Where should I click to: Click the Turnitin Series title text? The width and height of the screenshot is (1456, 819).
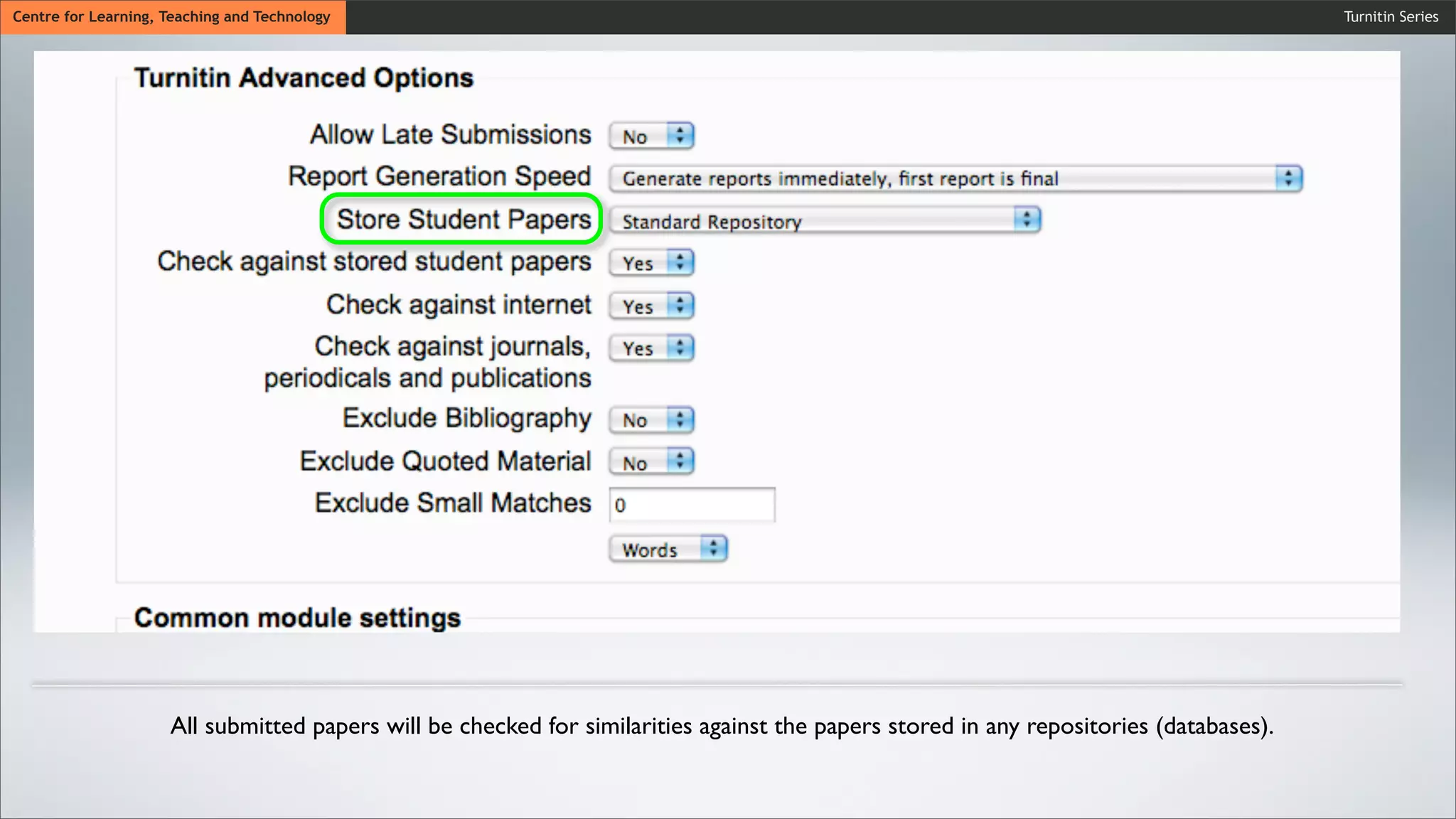(x=1390, y=16)
